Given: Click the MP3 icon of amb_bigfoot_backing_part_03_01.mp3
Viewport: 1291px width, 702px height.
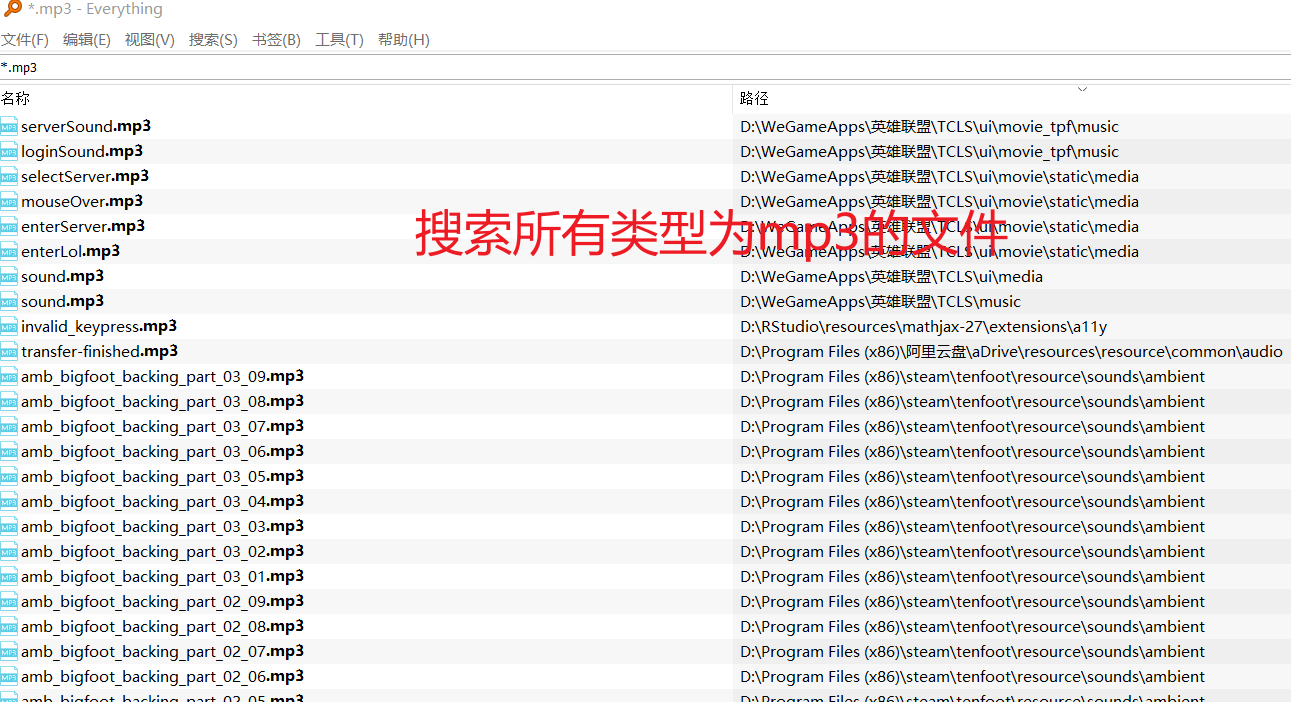Looking at the screenshot, I should pyautogui.click(x=9, y=576).
